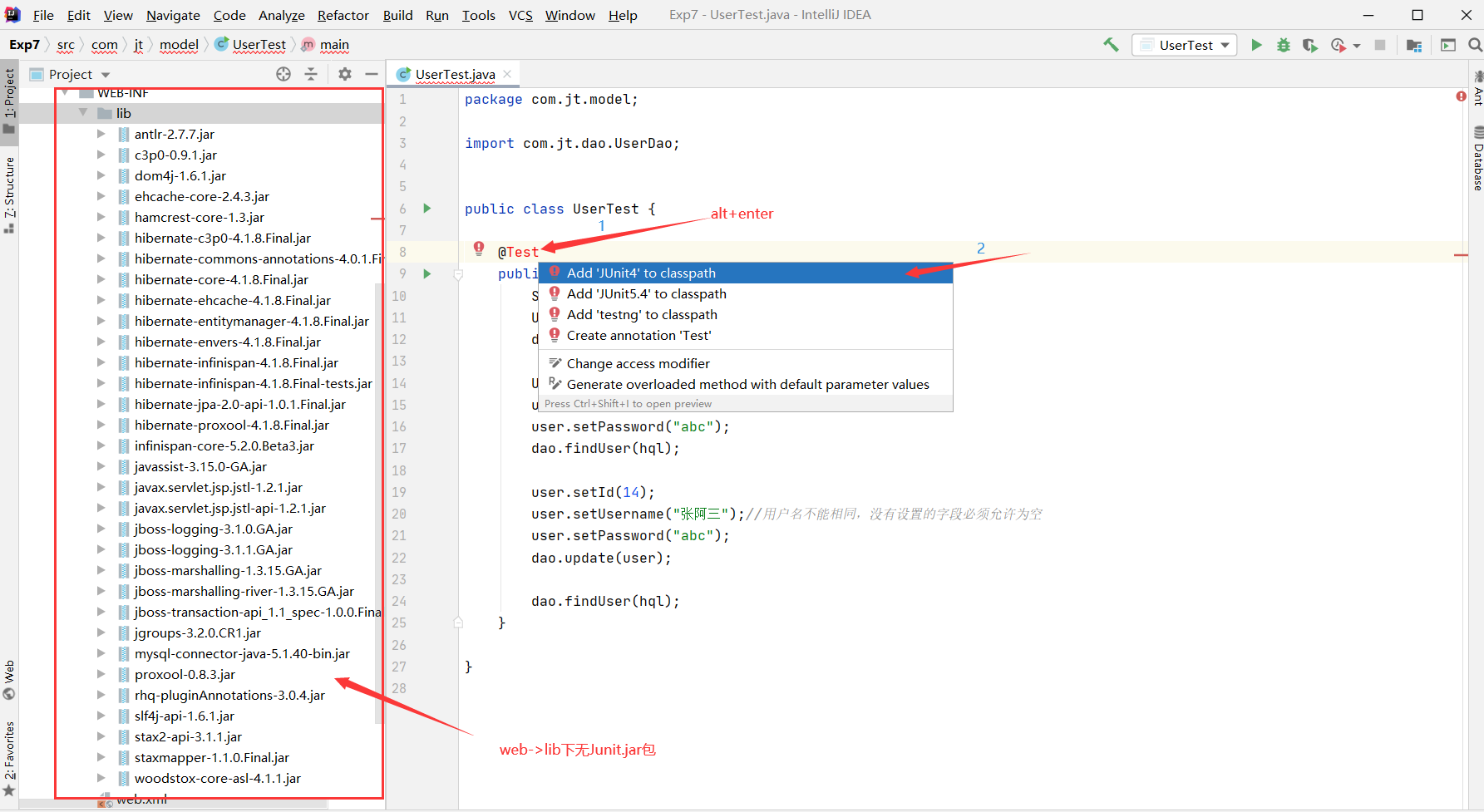Open the Project Structure dialog icon
The image size is (1484, 812).
tap(1413, 45)
